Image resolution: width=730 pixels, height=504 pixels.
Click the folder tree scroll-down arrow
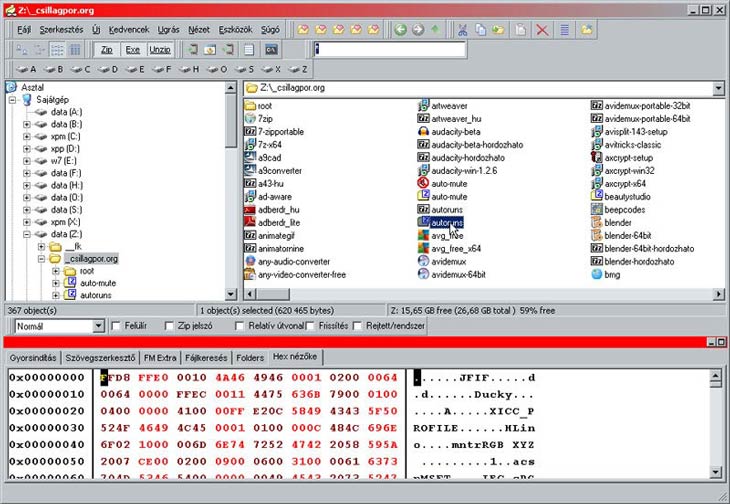(231, 294)
